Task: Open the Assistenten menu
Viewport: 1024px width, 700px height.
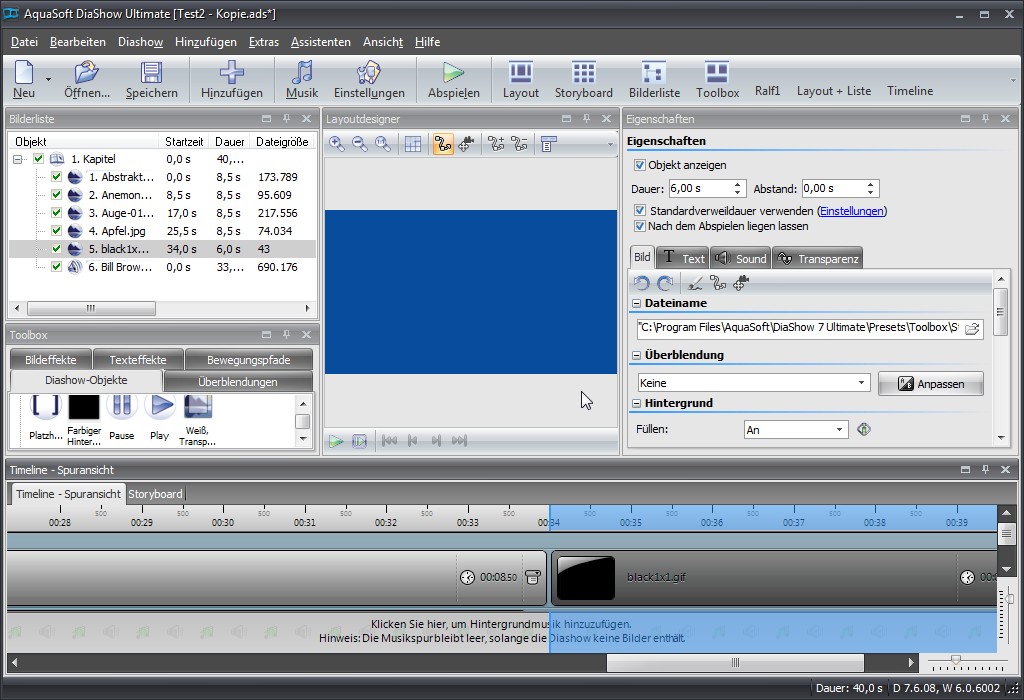Action: (x=320, y=42)
